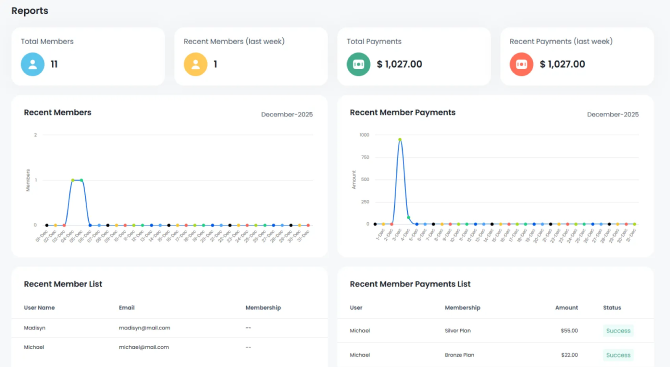This screenshot has height=367, width=670.
Task: Click the green Total Payments cash icon
Action: (x=359, y=64)
